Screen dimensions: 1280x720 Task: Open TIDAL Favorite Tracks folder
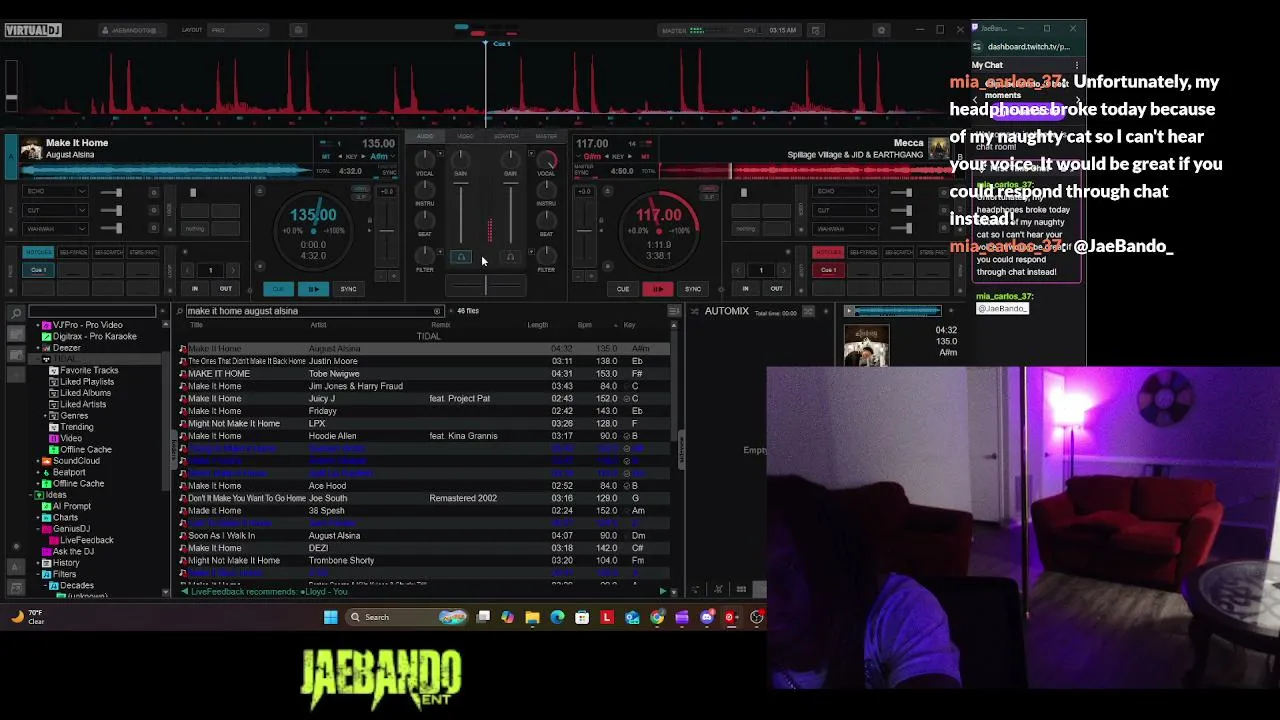click(x=89, y=370)
